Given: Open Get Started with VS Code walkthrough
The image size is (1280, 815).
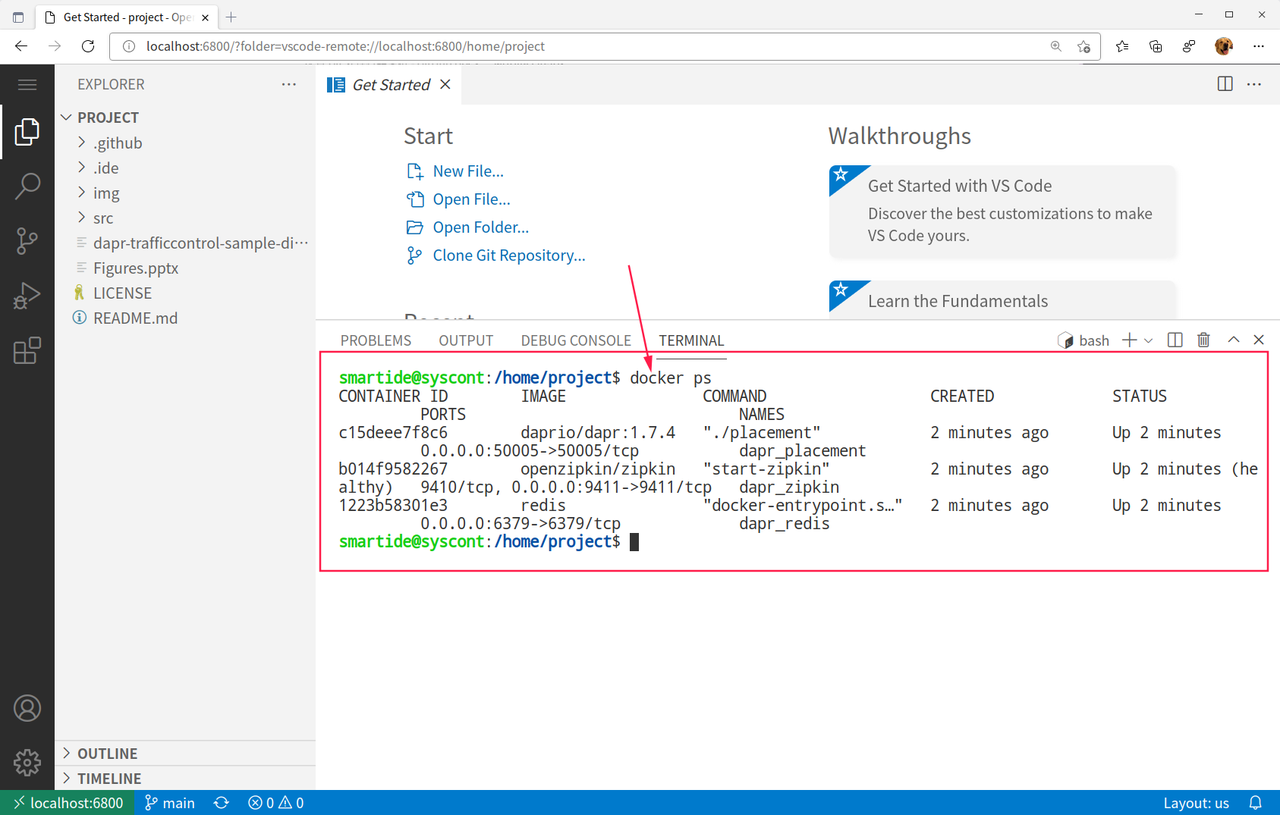Looking at the screenshot, I should click(x=1003, y=211).
